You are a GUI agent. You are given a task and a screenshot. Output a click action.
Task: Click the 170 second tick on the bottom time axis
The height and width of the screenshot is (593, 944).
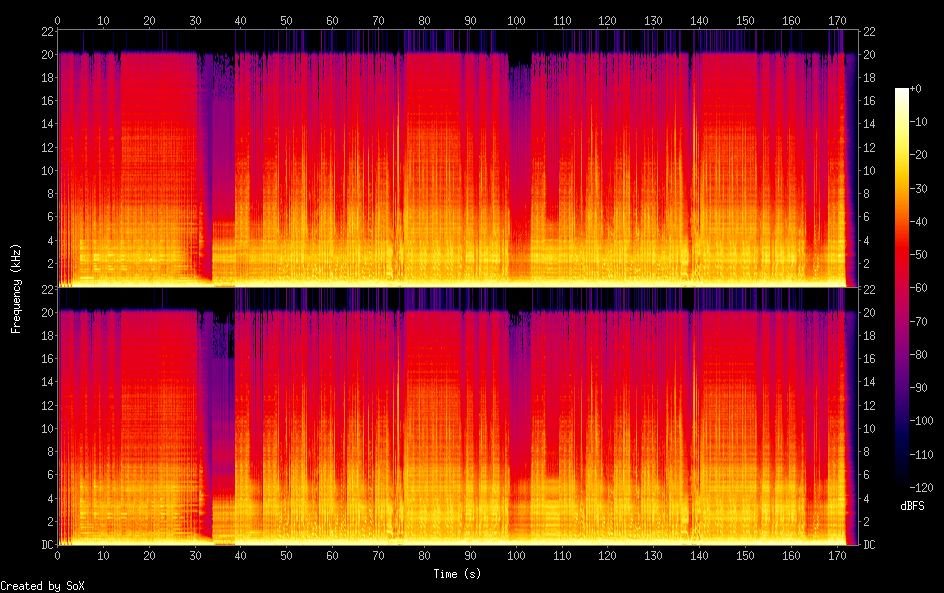[x=837, y=555]
